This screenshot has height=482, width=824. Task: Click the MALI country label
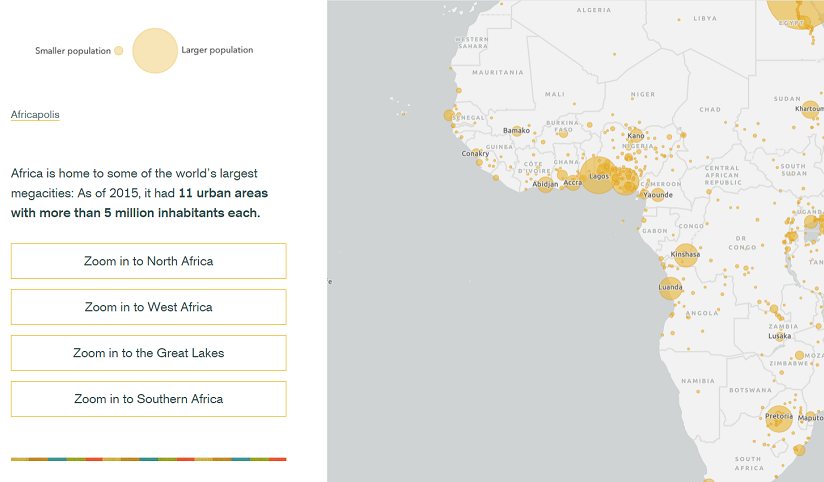(x=554, y=94)
